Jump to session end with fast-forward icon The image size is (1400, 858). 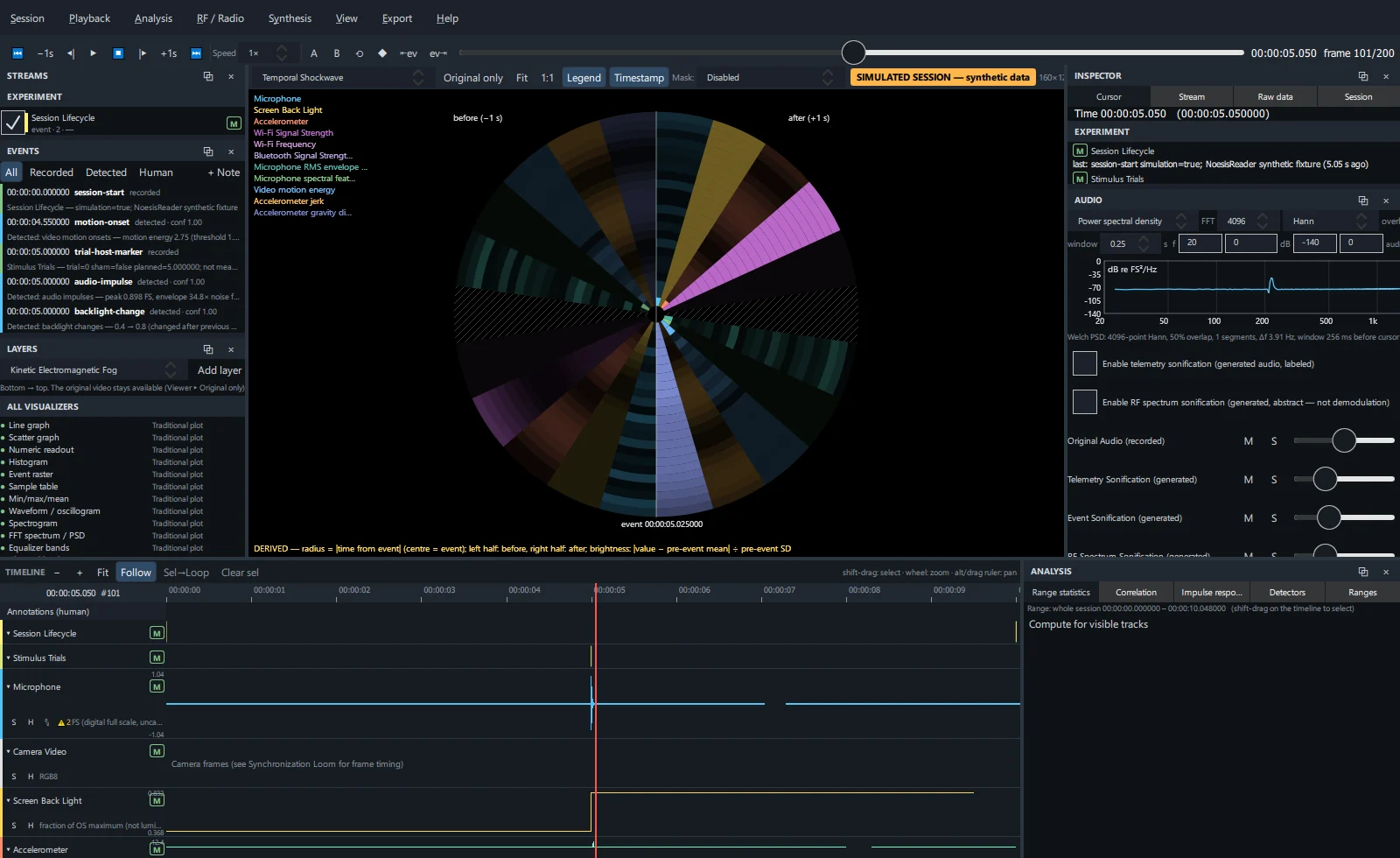coord(196,53)
